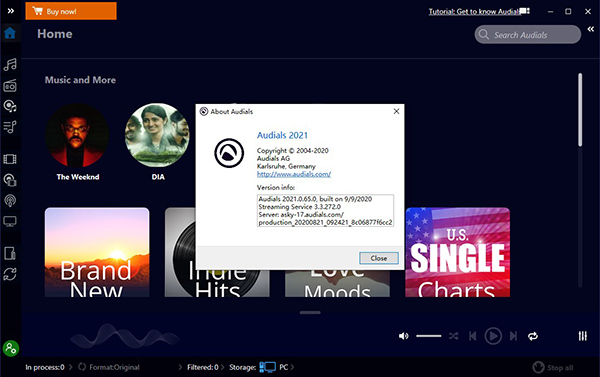Click the Home page title
The image size is (600, 377).
click(x=55, y=34)
